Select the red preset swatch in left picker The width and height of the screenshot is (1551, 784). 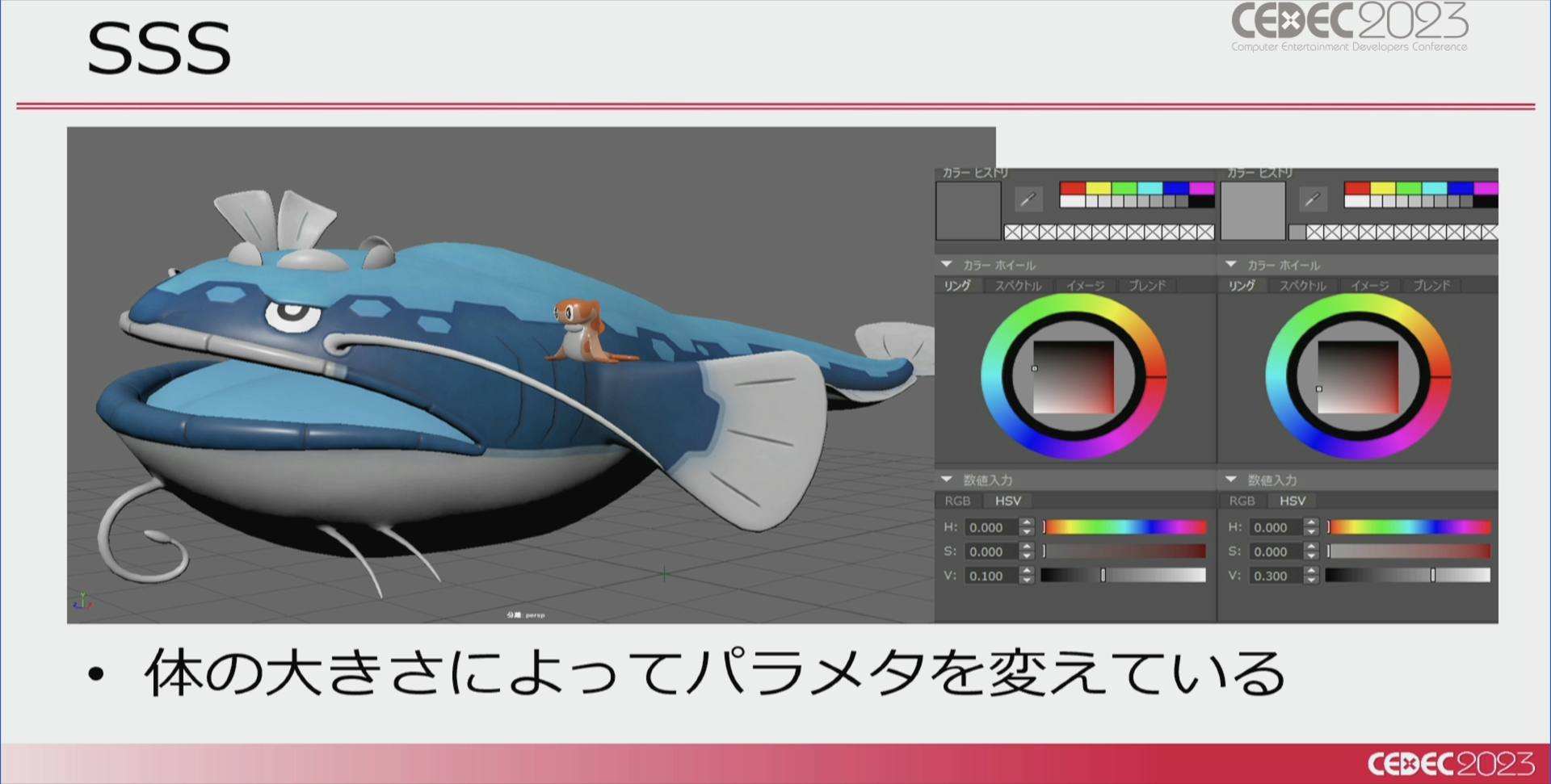pos(1072,188)
